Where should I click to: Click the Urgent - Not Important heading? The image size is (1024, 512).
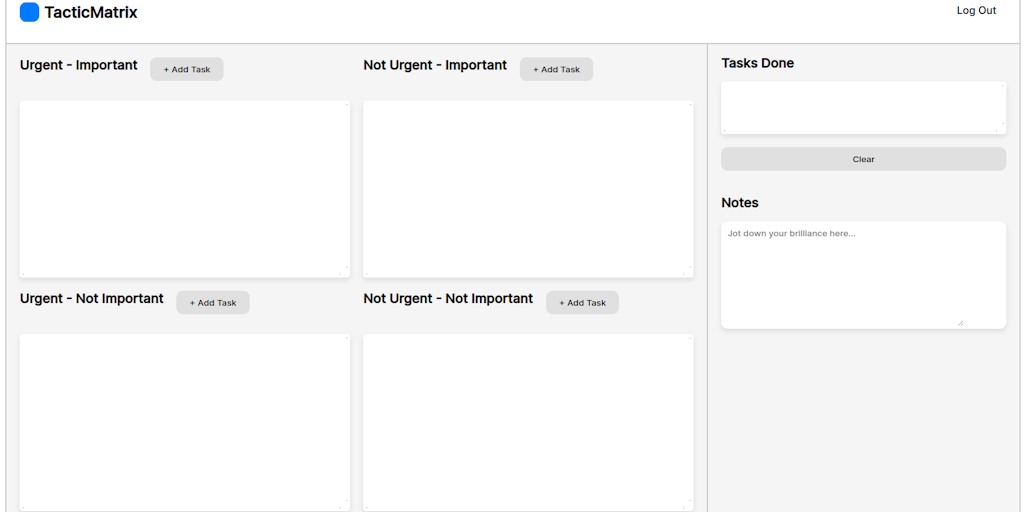tap(92, 298)
